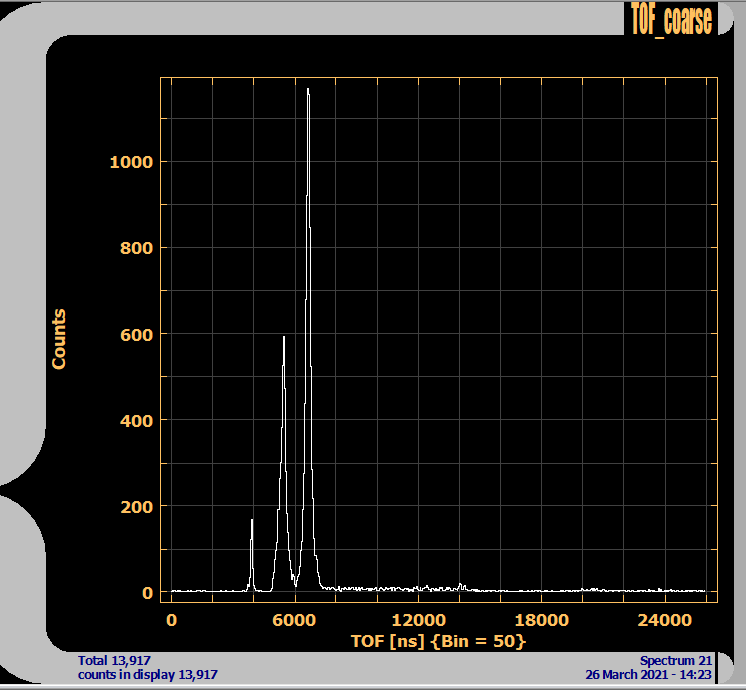
Task: Click the 24000 x-axis tick label
Action: 665,620
